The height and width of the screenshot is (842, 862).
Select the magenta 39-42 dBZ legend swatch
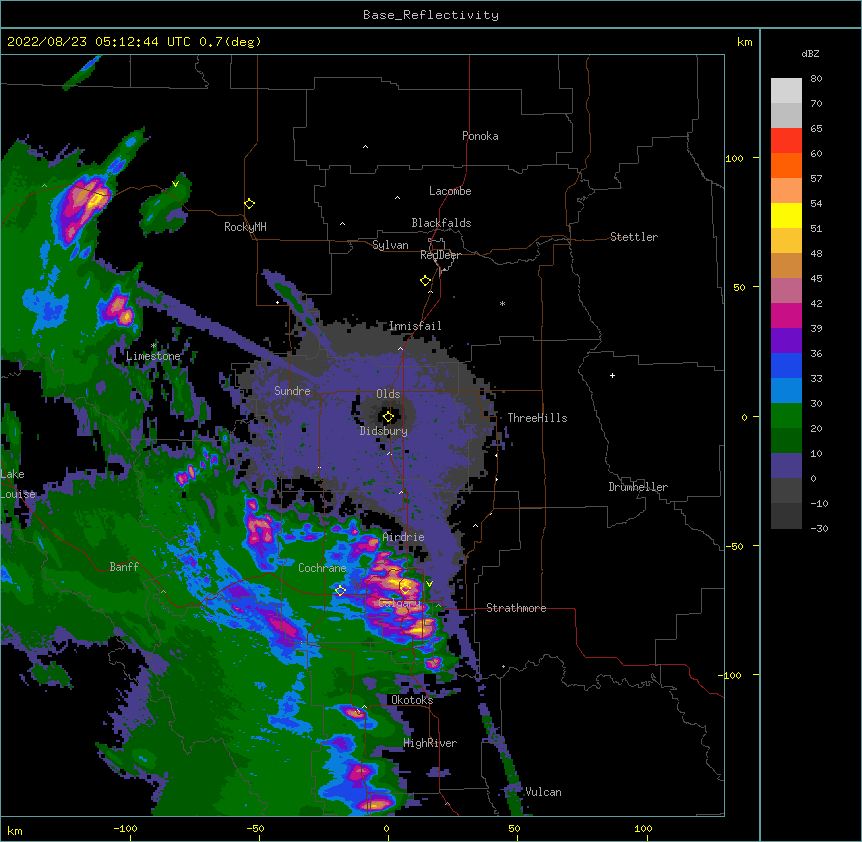[786, 315]
